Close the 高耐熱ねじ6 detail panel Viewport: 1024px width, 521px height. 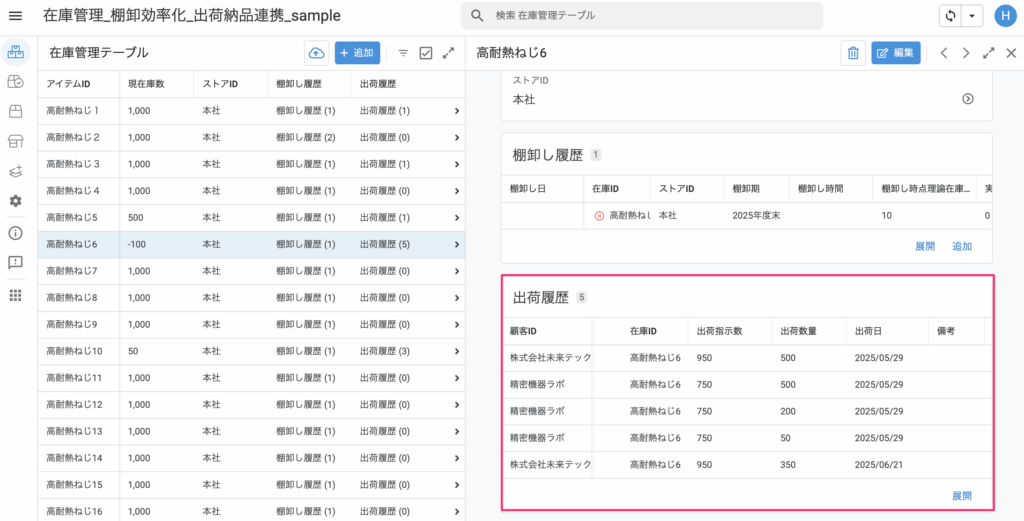click(x=1011, y=54)
